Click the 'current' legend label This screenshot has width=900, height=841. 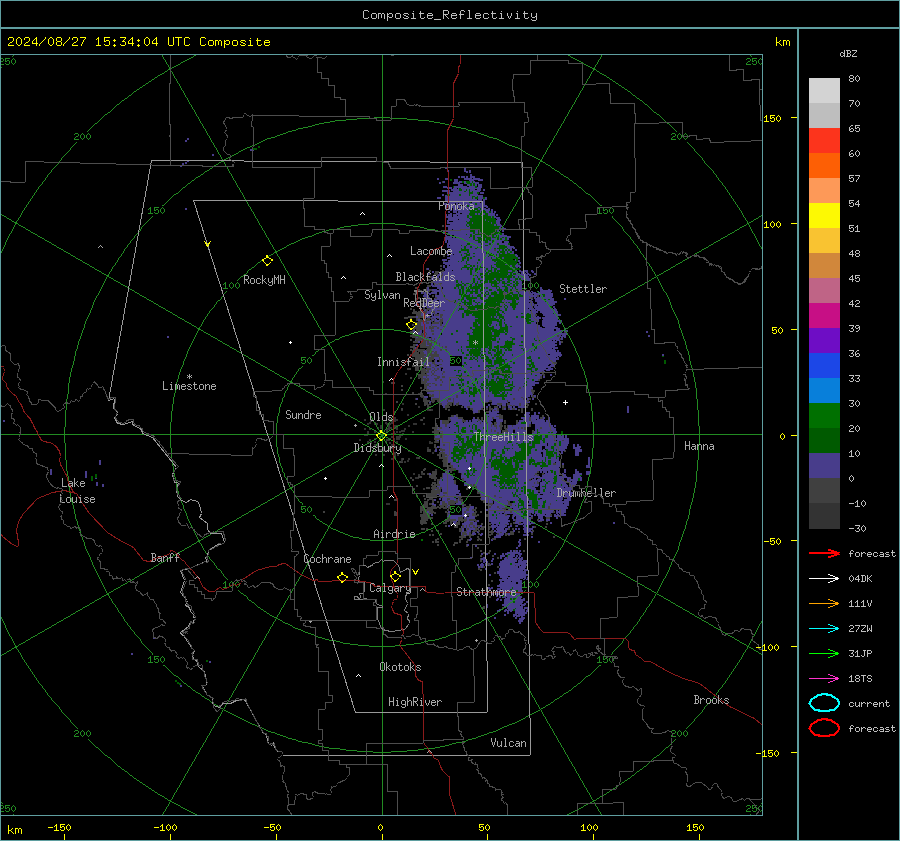pos(869,704)
